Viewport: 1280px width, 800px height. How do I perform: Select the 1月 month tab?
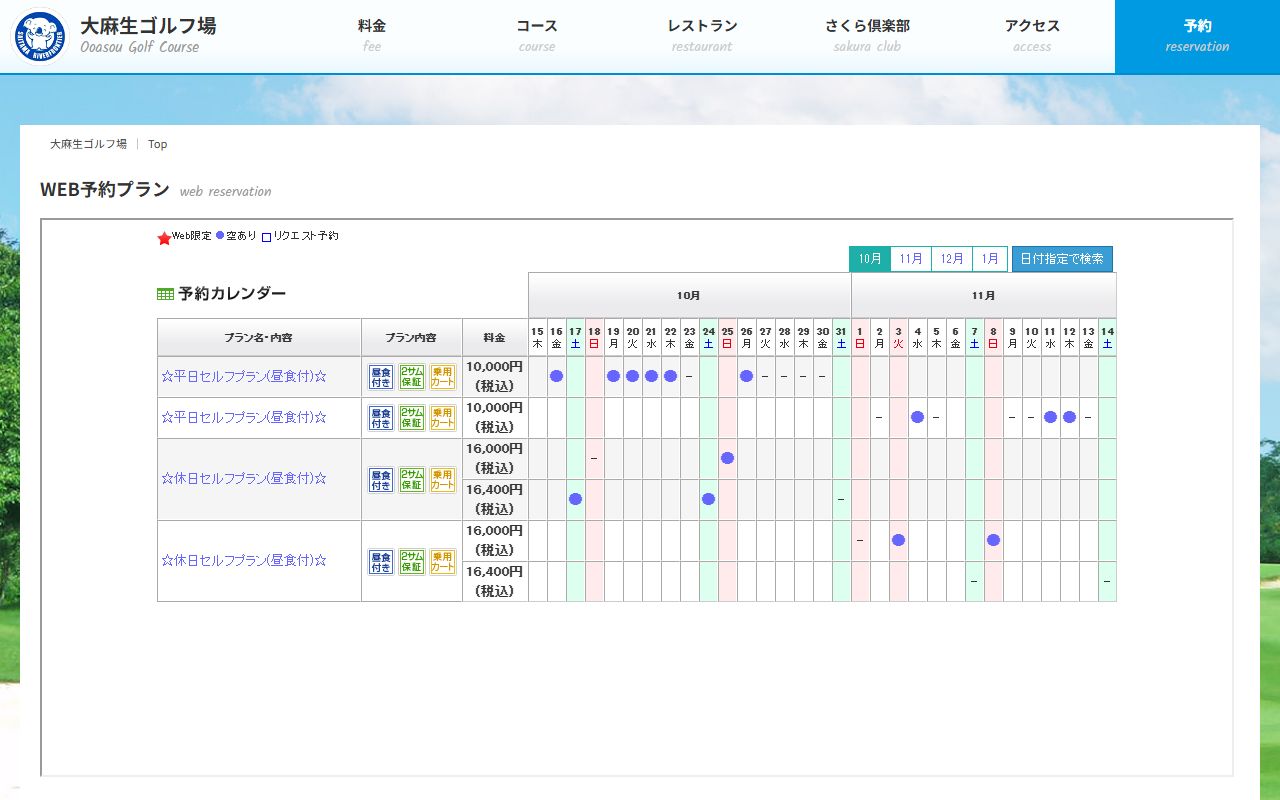pos(990,259)
